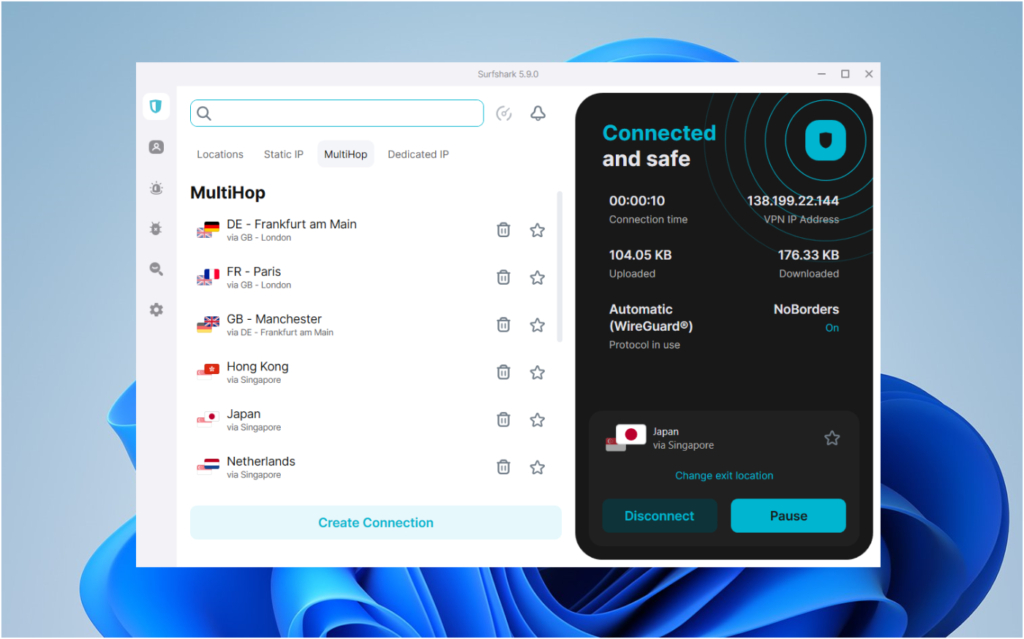Pause the current VPN connection

(x=788, y=516)
